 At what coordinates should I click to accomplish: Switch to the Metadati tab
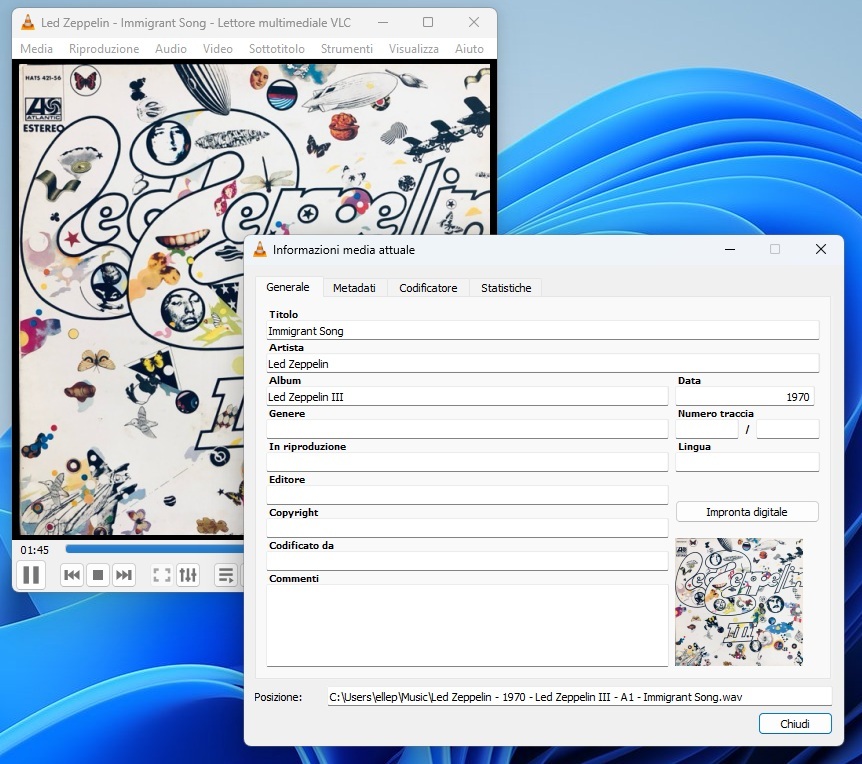354,288
